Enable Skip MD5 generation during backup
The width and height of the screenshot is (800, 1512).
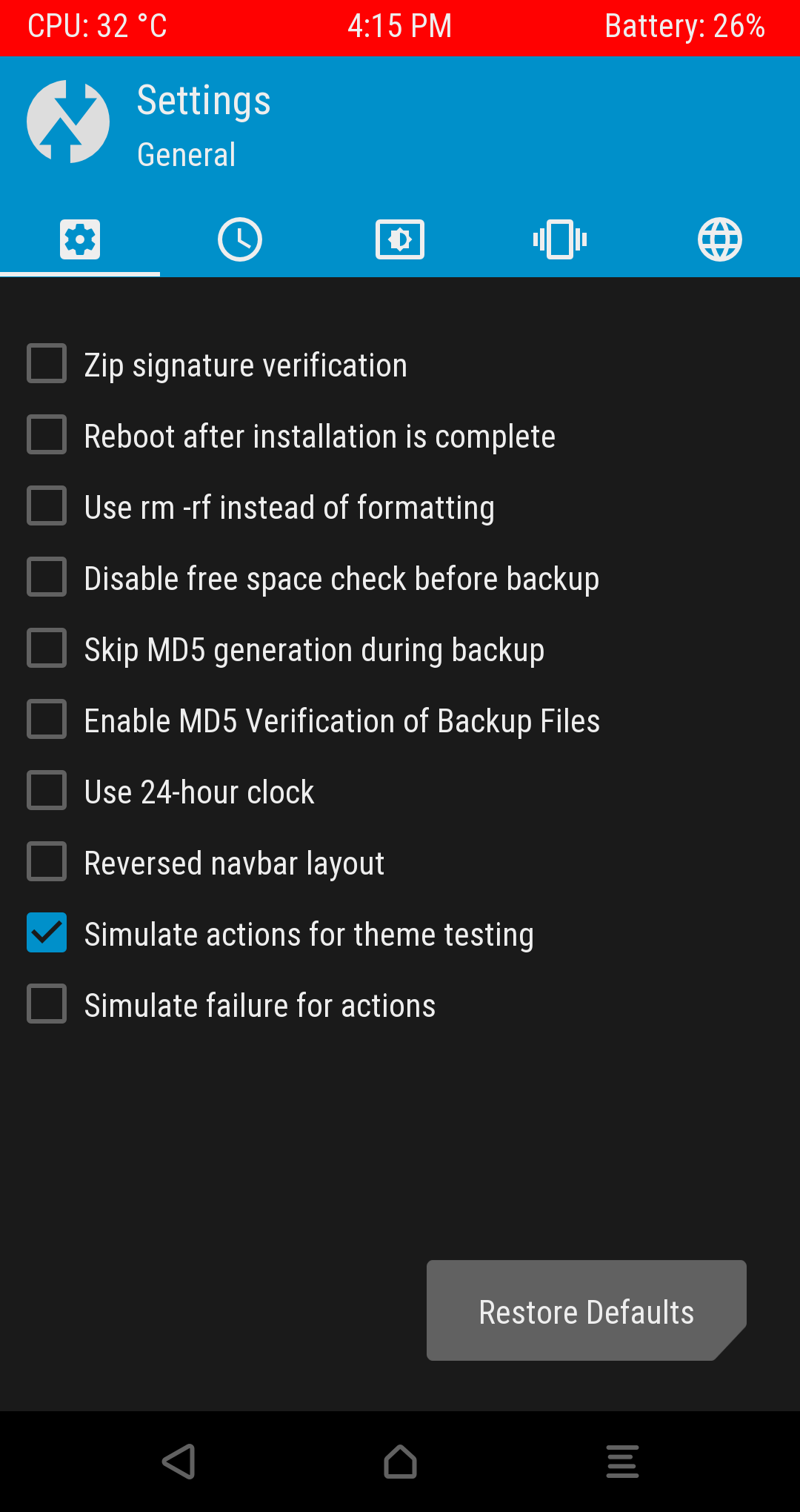pyautogui.click(x=47, y=648)
